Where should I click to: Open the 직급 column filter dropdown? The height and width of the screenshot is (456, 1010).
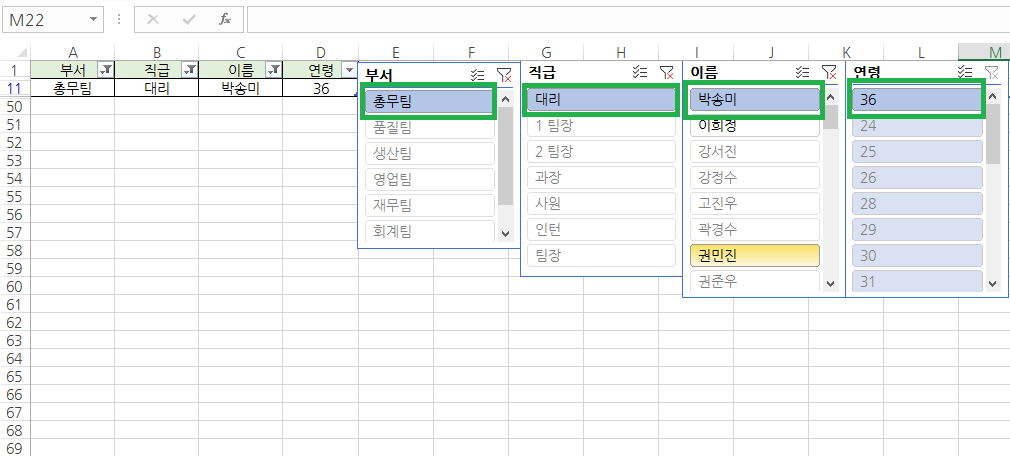click(x=190, y=70)
